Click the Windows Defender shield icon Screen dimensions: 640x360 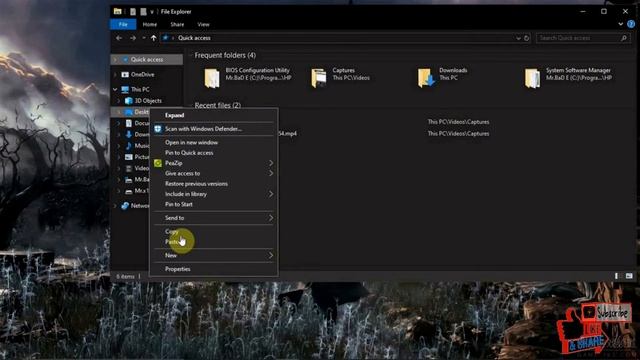pyautogui.click(x=158, y=129)
